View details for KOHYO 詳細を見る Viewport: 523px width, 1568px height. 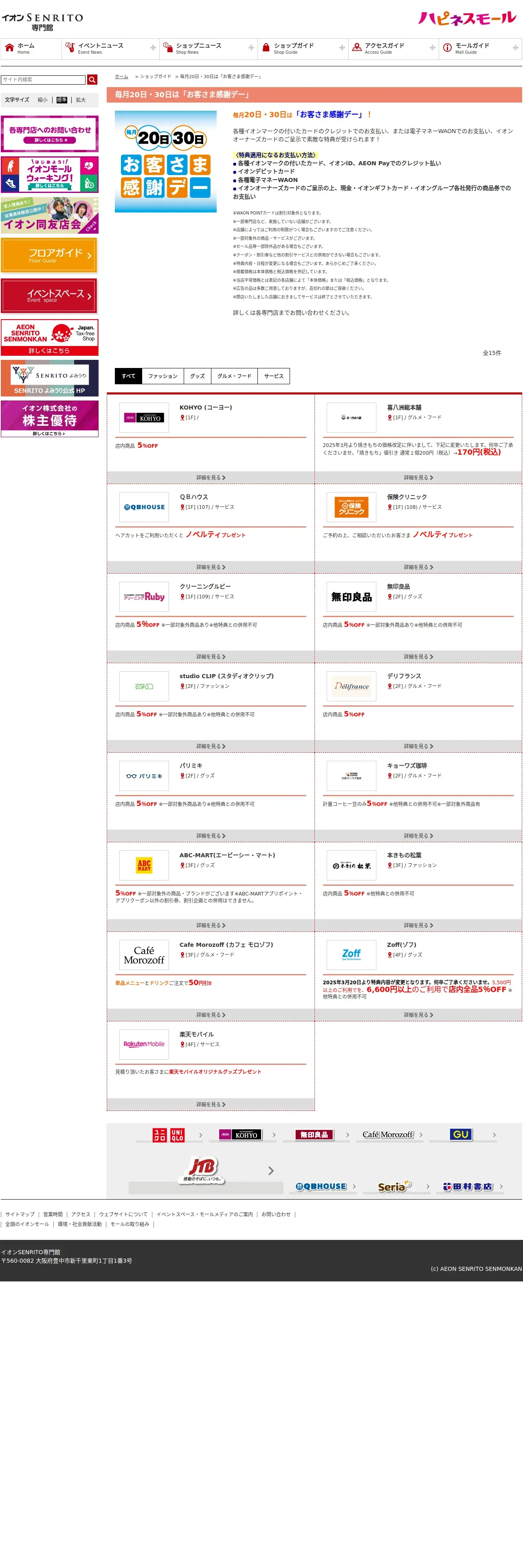tap(211, 478)
